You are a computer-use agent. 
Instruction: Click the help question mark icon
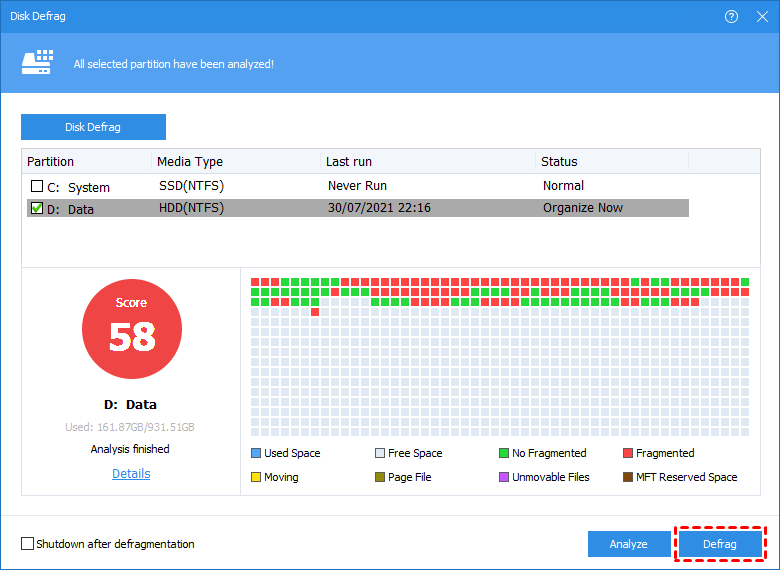point(732,17)
